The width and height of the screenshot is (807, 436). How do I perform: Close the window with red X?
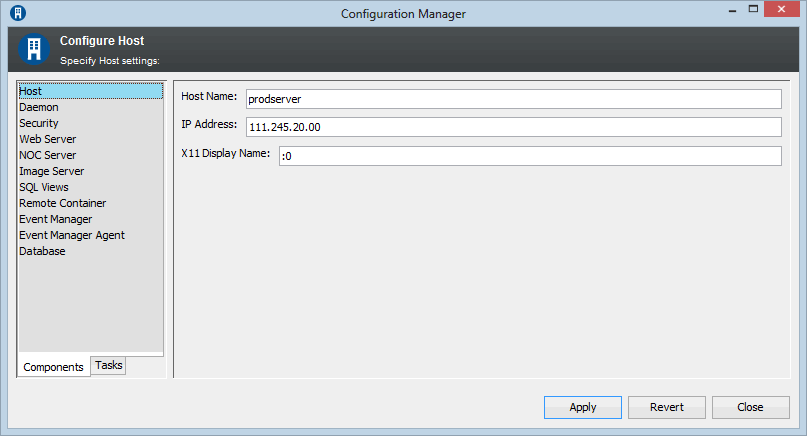point(781,9)
